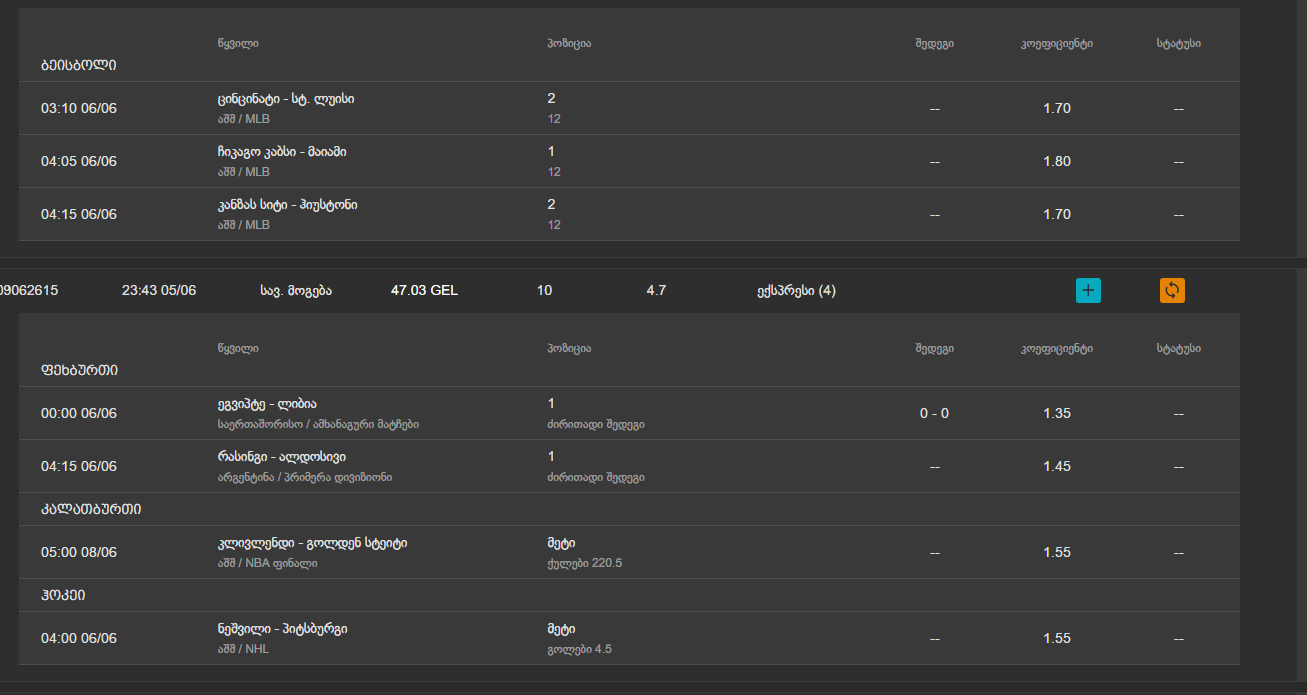Select the კანზას სიტი - ჰიუსტონი match row

pyautogui.click(x=287, y=205)
